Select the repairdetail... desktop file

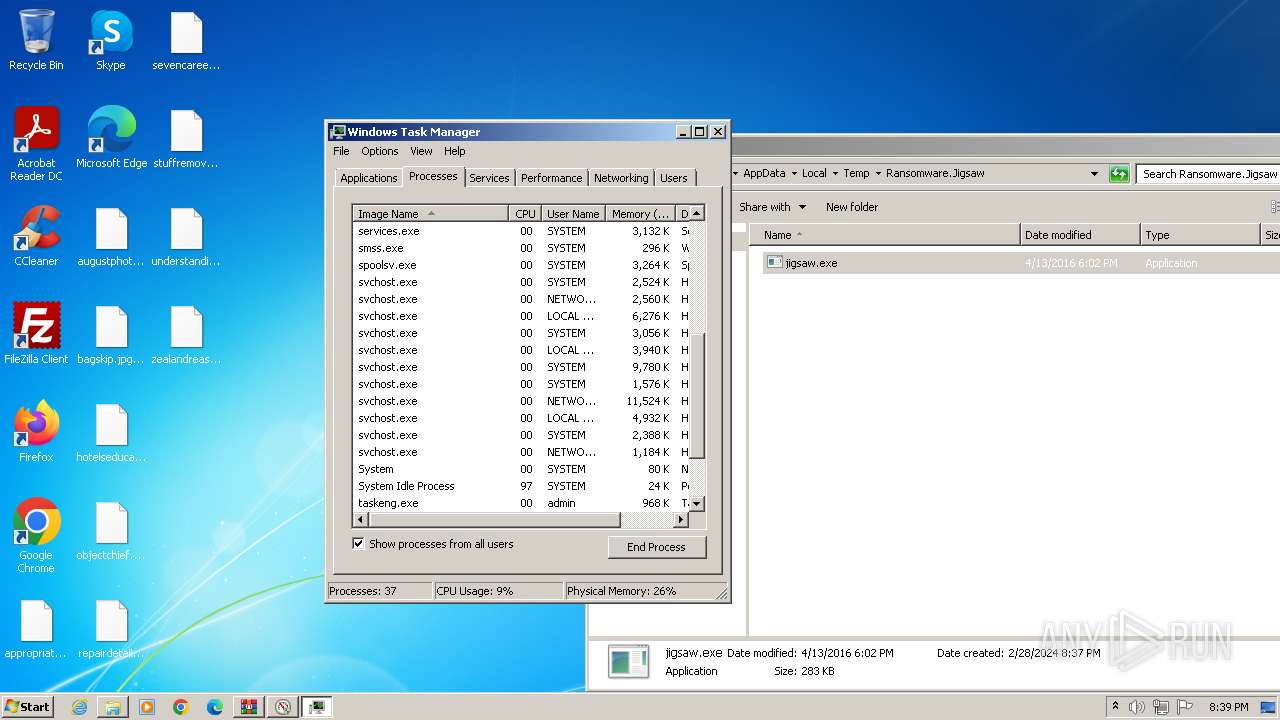pos(111,628)
